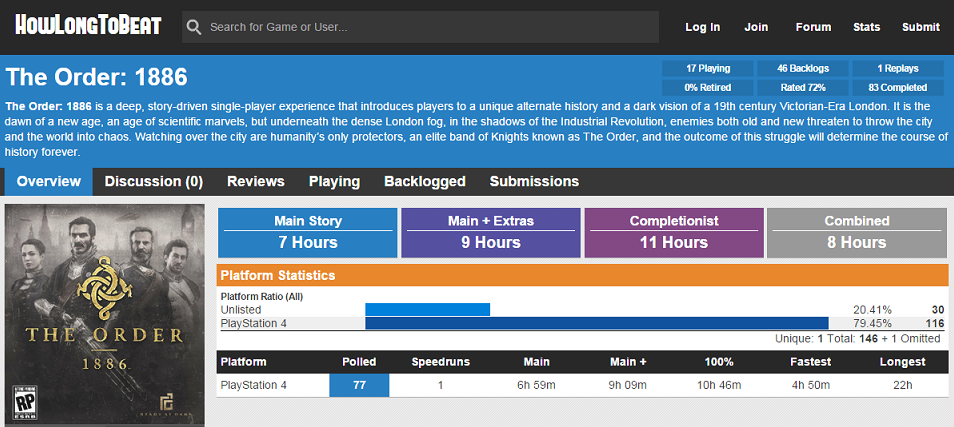Open the Submissions tab
The image size is (954, 427).
pyautogui.click(x=534, y=181)
